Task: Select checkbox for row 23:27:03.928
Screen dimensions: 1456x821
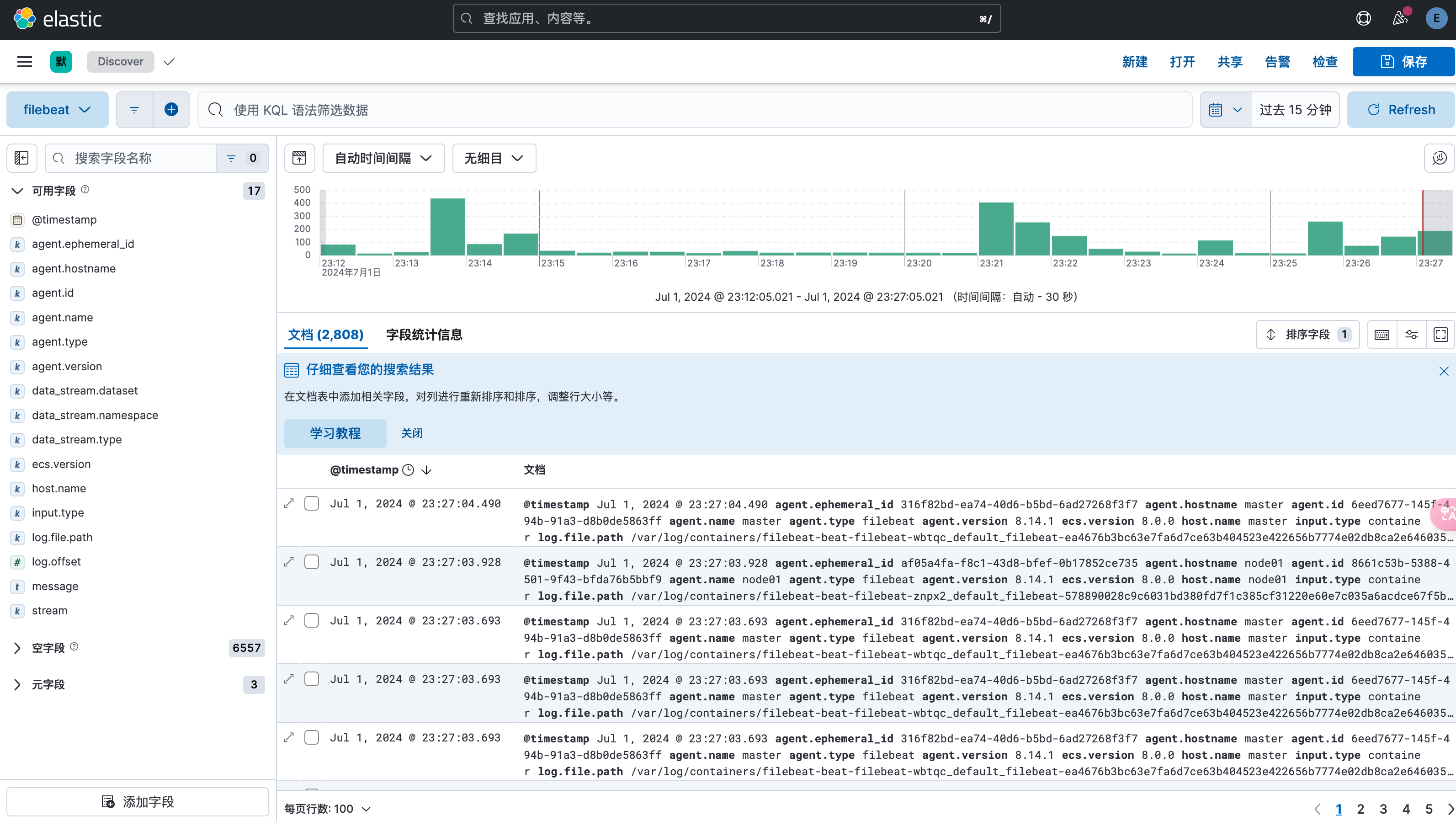Action: tap(311, 562)
